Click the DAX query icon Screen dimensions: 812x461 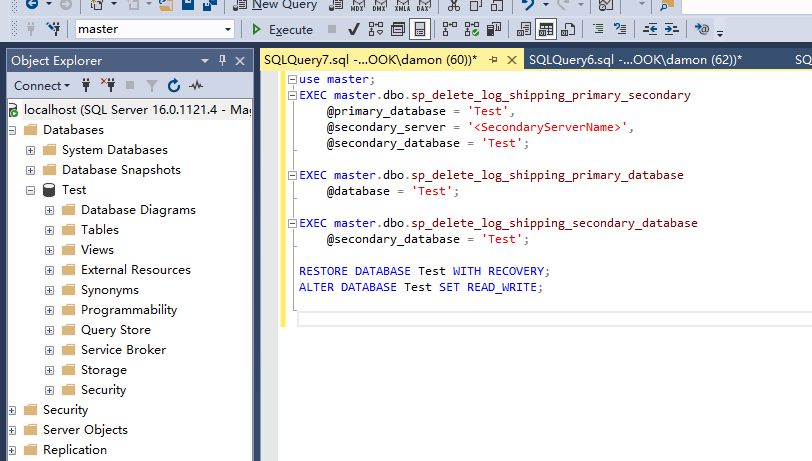423,5
